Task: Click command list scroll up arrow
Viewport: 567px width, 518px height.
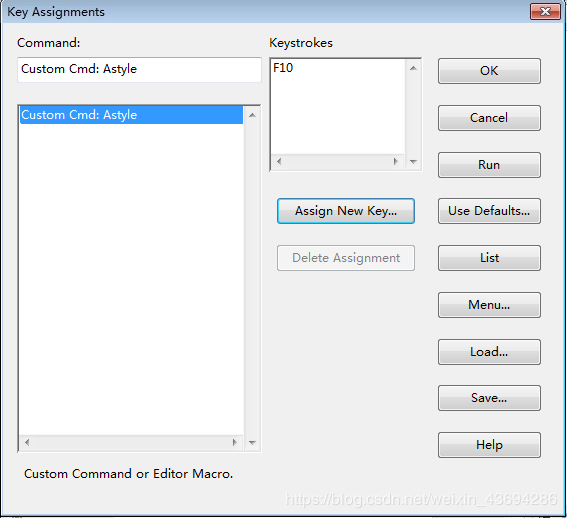Action: pyautogui.click(x=252, y=115)
